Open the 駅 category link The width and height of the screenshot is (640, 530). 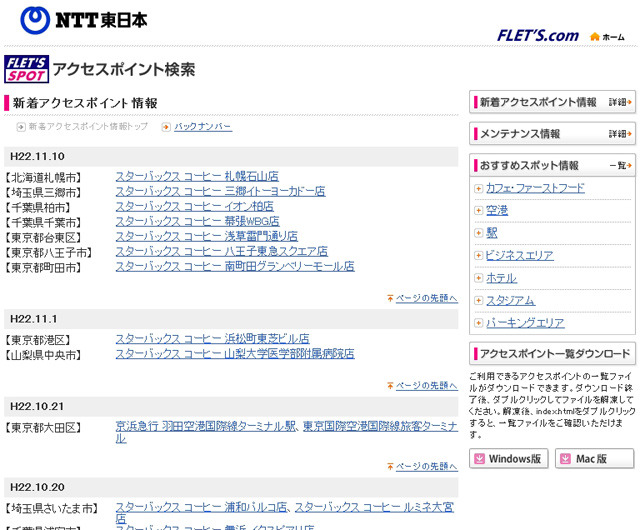click(x=491, y=233)
